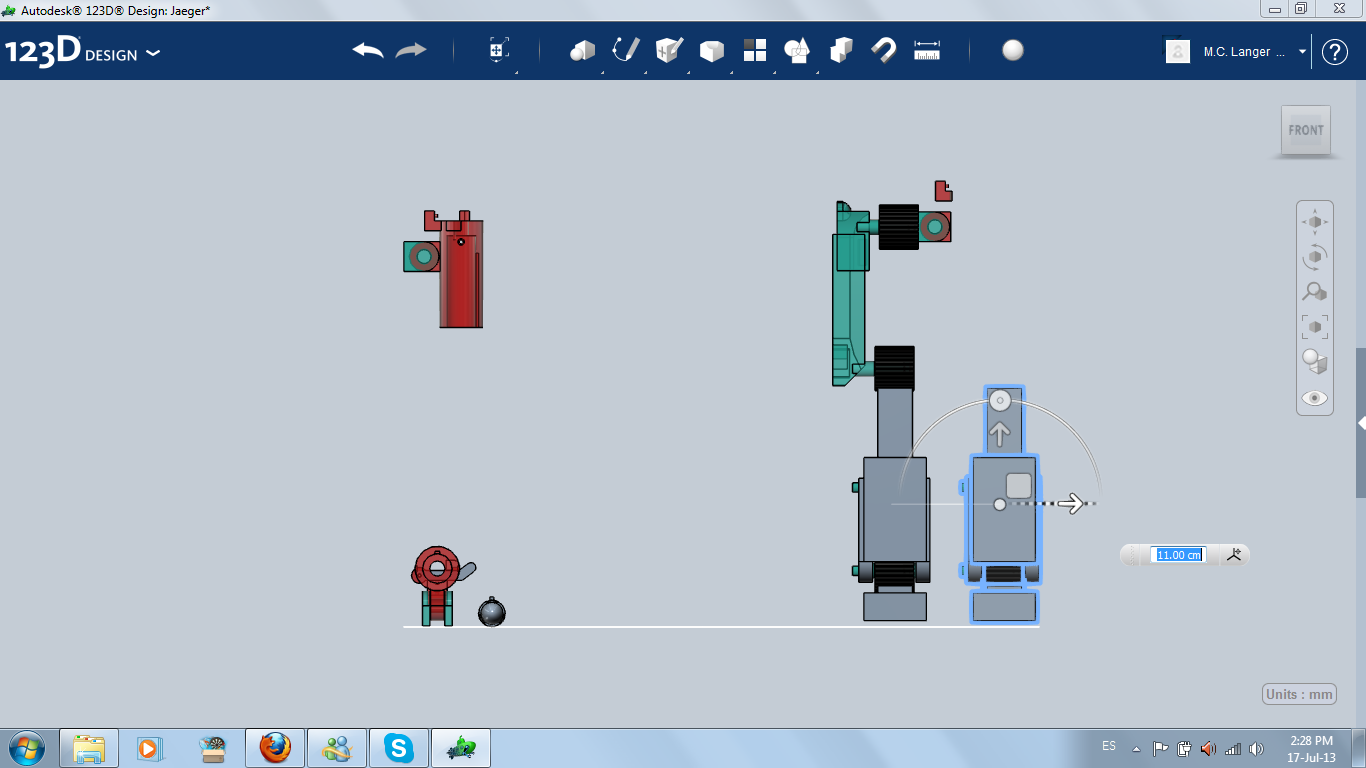Open the Pattern tools menu

(x=754, y=51)
